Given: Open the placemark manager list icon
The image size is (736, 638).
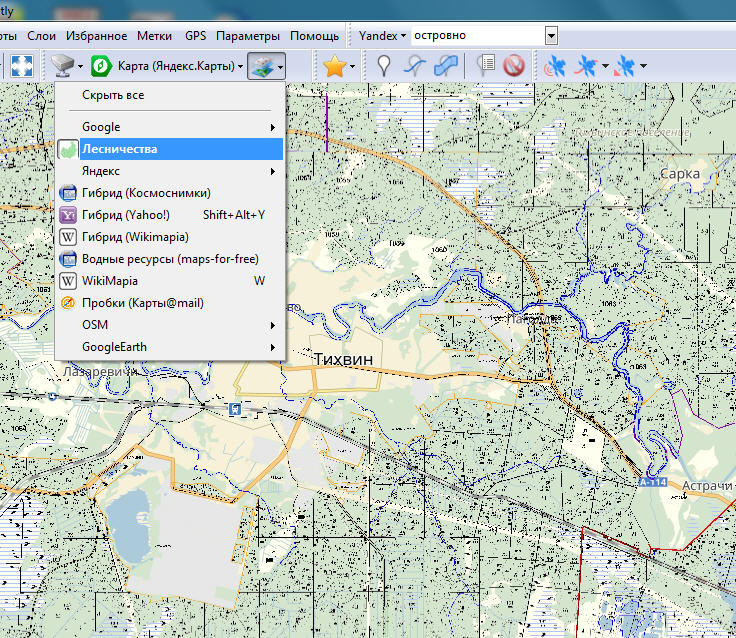Looking at the screenshot, I should pyautogui.click(x=487, y=66).
